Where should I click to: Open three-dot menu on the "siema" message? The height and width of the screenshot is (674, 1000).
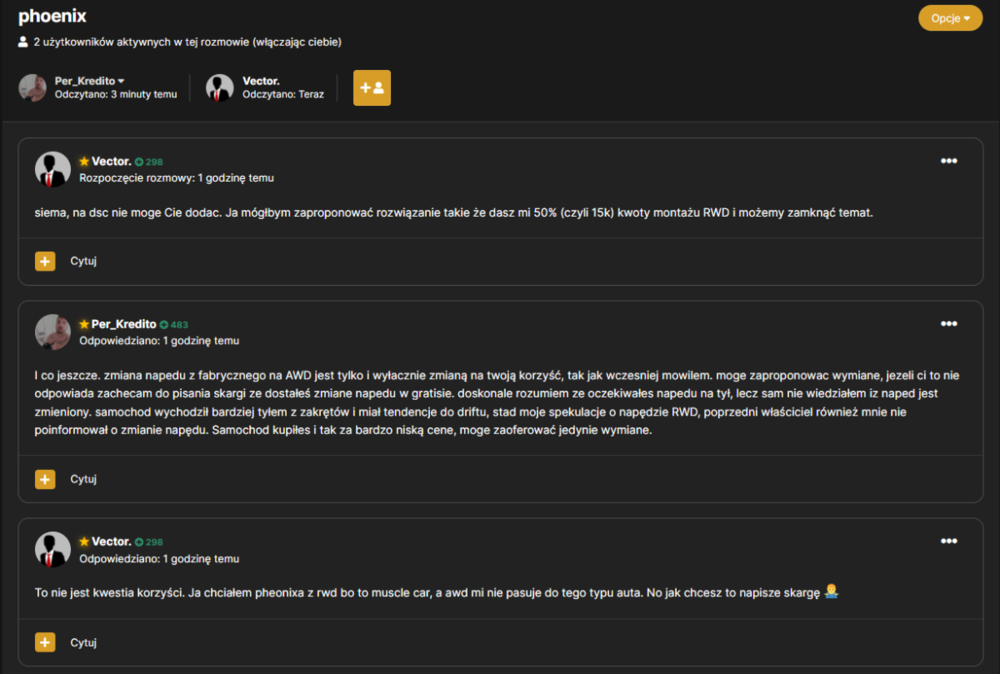[x=948, y=161]
